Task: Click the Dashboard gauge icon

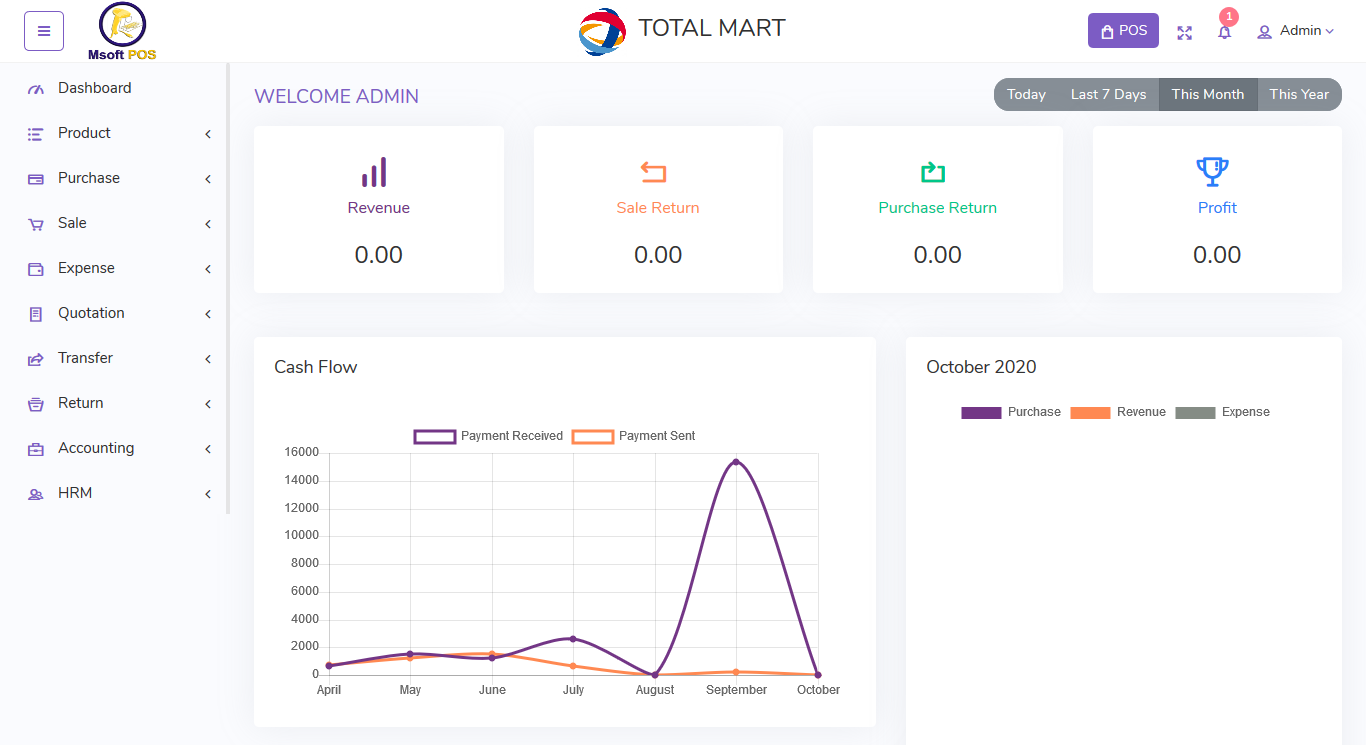Action: click(x=36, y=89)
